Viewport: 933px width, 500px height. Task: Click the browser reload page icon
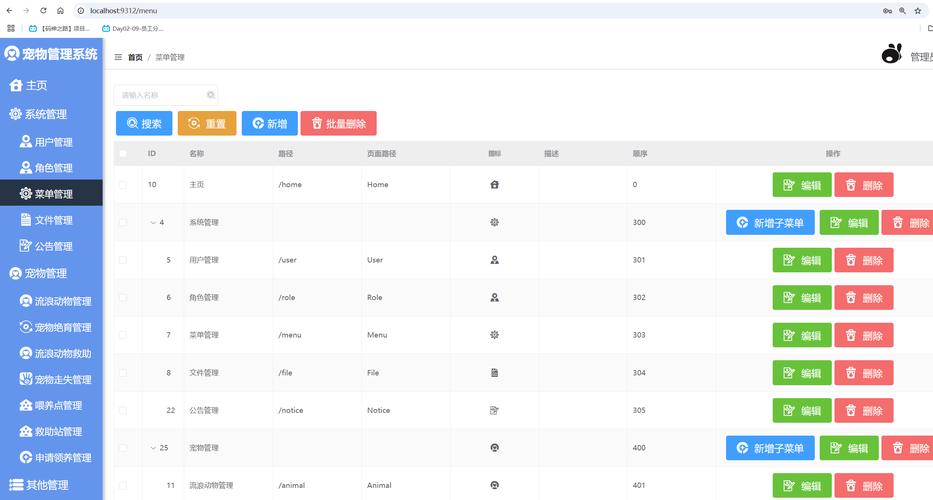tap(43, 10)
